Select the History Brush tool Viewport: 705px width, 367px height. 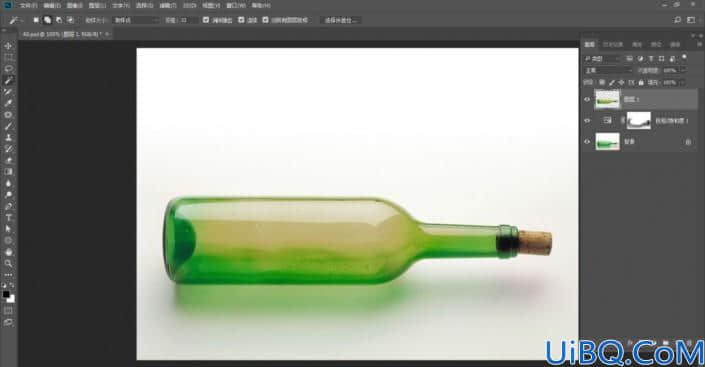(x=8, y=149)
